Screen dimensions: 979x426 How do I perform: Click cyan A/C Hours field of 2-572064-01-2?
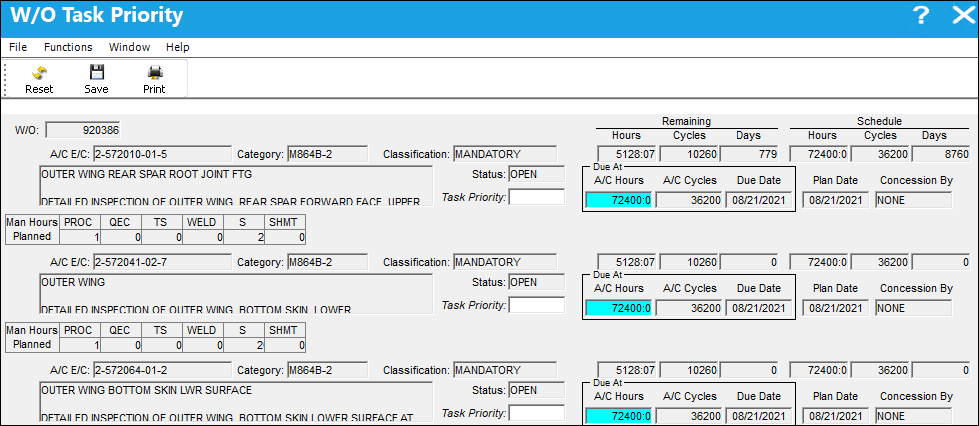(619, 416)
